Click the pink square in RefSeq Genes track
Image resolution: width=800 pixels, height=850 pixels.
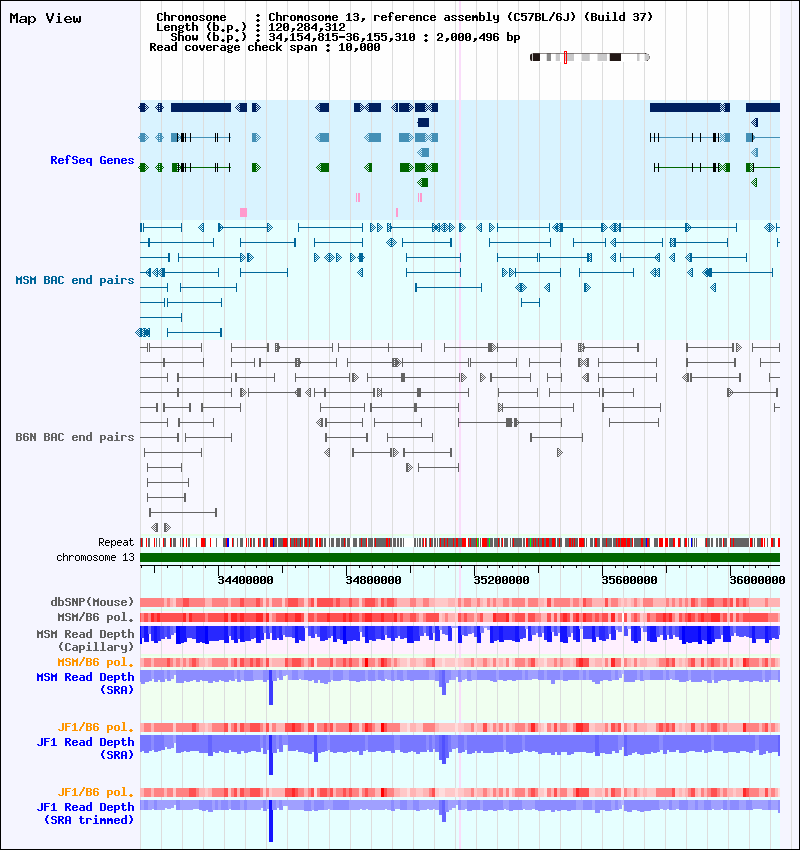[243, 212]
